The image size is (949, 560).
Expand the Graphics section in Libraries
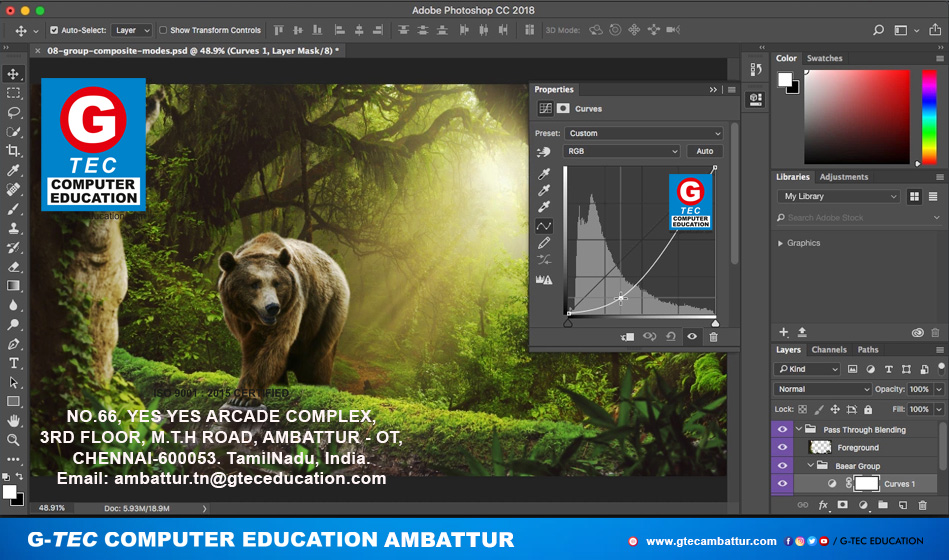[x=781, y=243]
